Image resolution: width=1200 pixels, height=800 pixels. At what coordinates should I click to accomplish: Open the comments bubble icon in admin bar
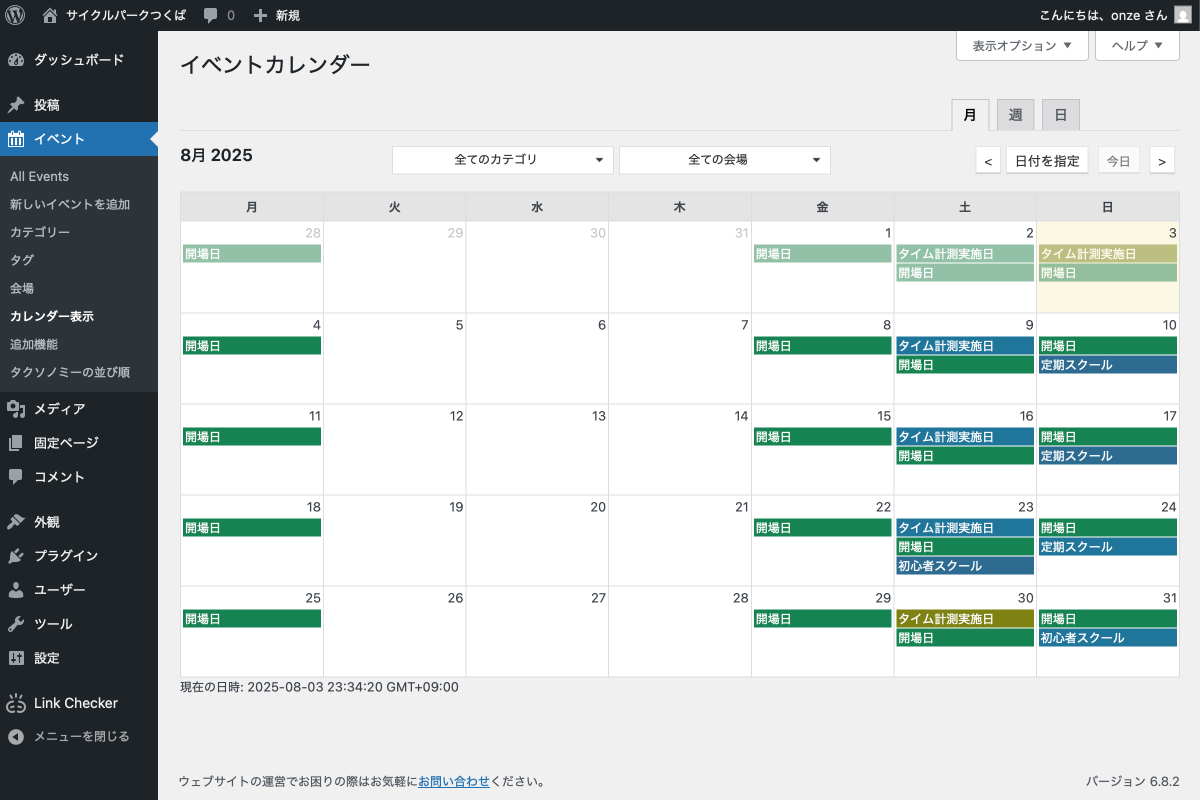pos(211,15)
